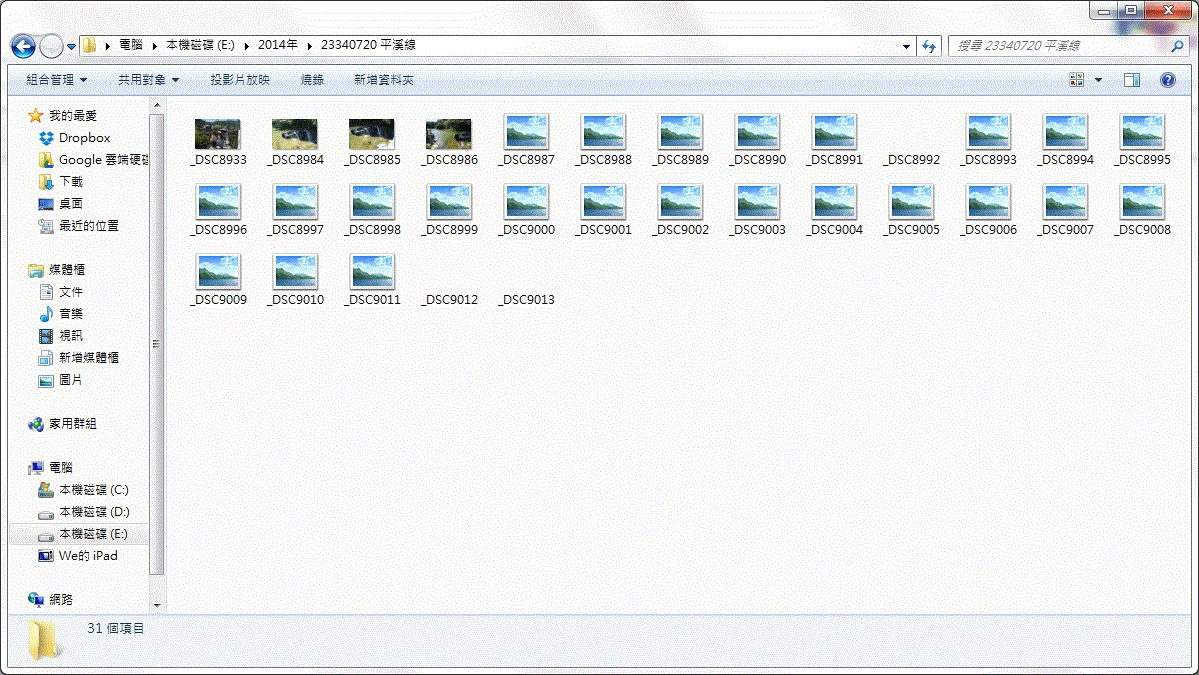Choose 燒錄 to burn files
Image resolution: width=1199 pixels, height=675 pixels.
click(x=312, y=80)
